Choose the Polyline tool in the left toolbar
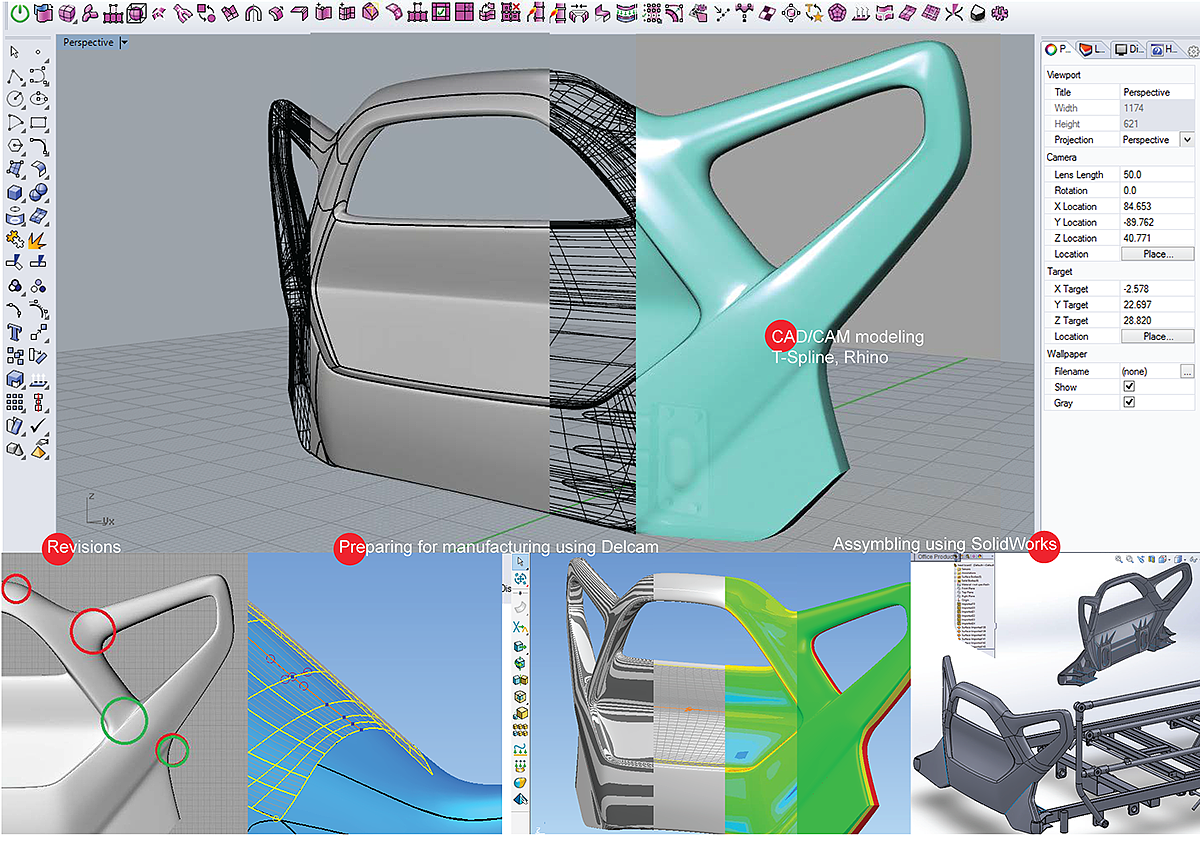The image size is (1200, 849). (15, 76)
